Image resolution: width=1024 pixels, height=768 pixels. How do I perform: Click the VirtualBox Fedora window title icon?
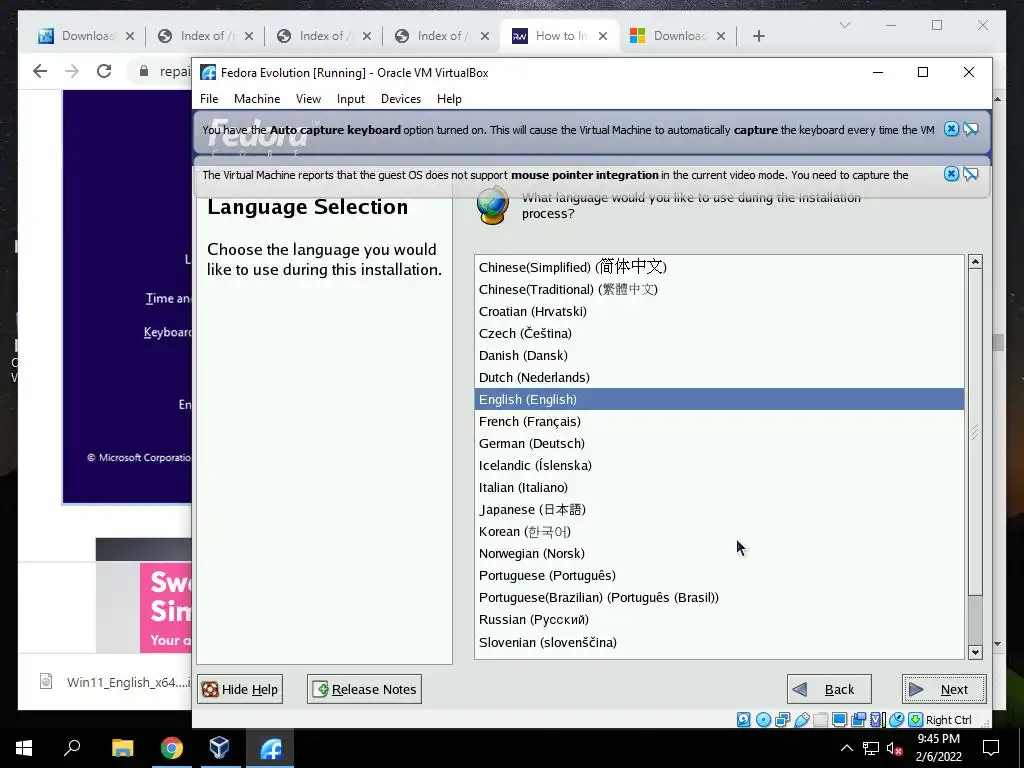208,72
